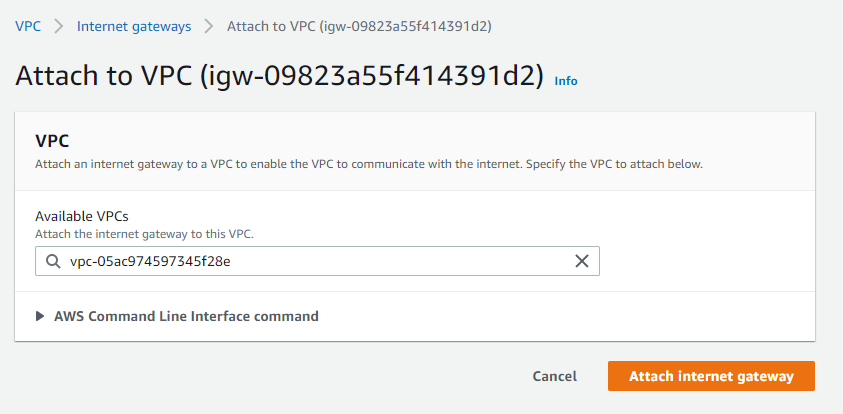Viewport: 843px width, 414px height.
Task: Click the chevron separator after VPC breadcrumb
Action: (x=59, y=26)
